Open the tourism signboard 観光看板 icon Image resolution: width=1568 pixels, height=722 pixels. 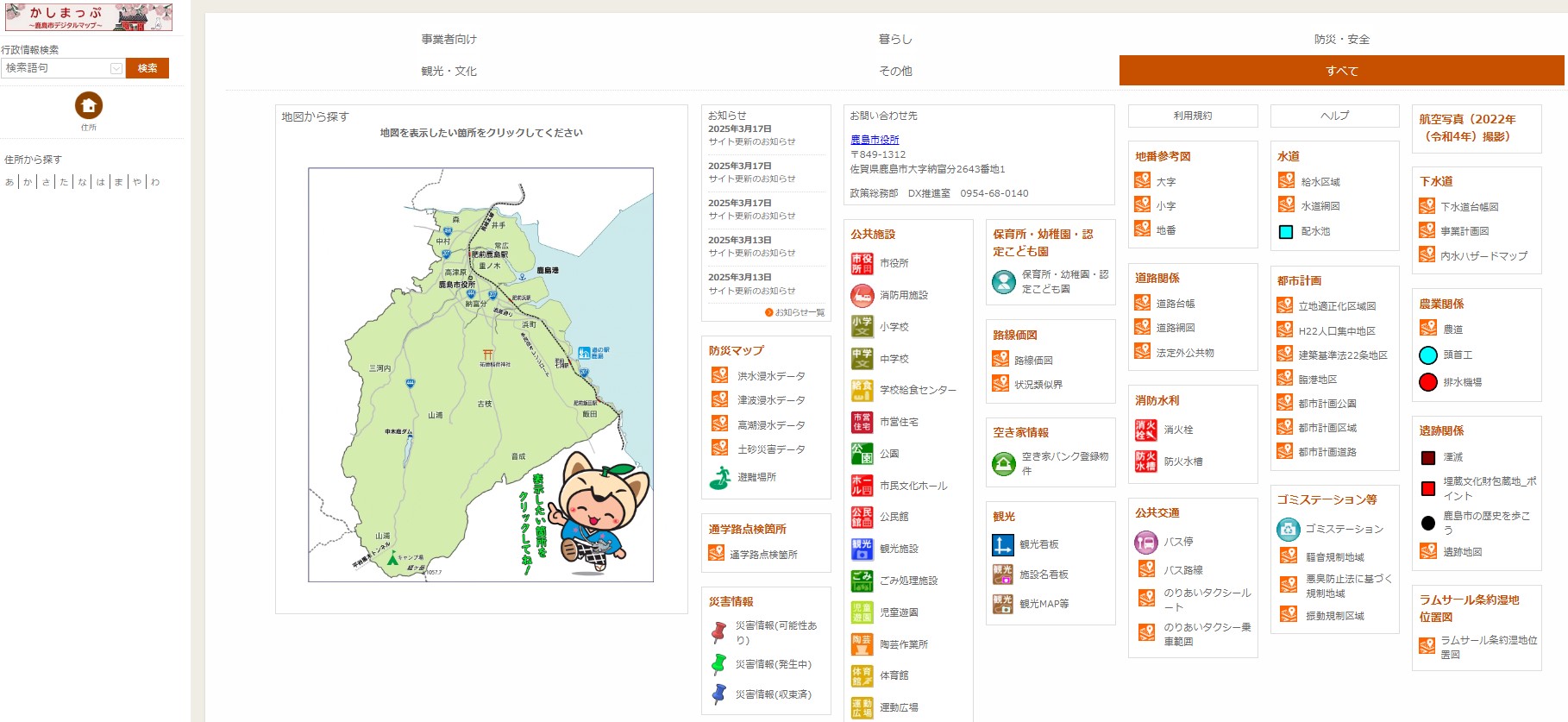(x=1002, y=544)
